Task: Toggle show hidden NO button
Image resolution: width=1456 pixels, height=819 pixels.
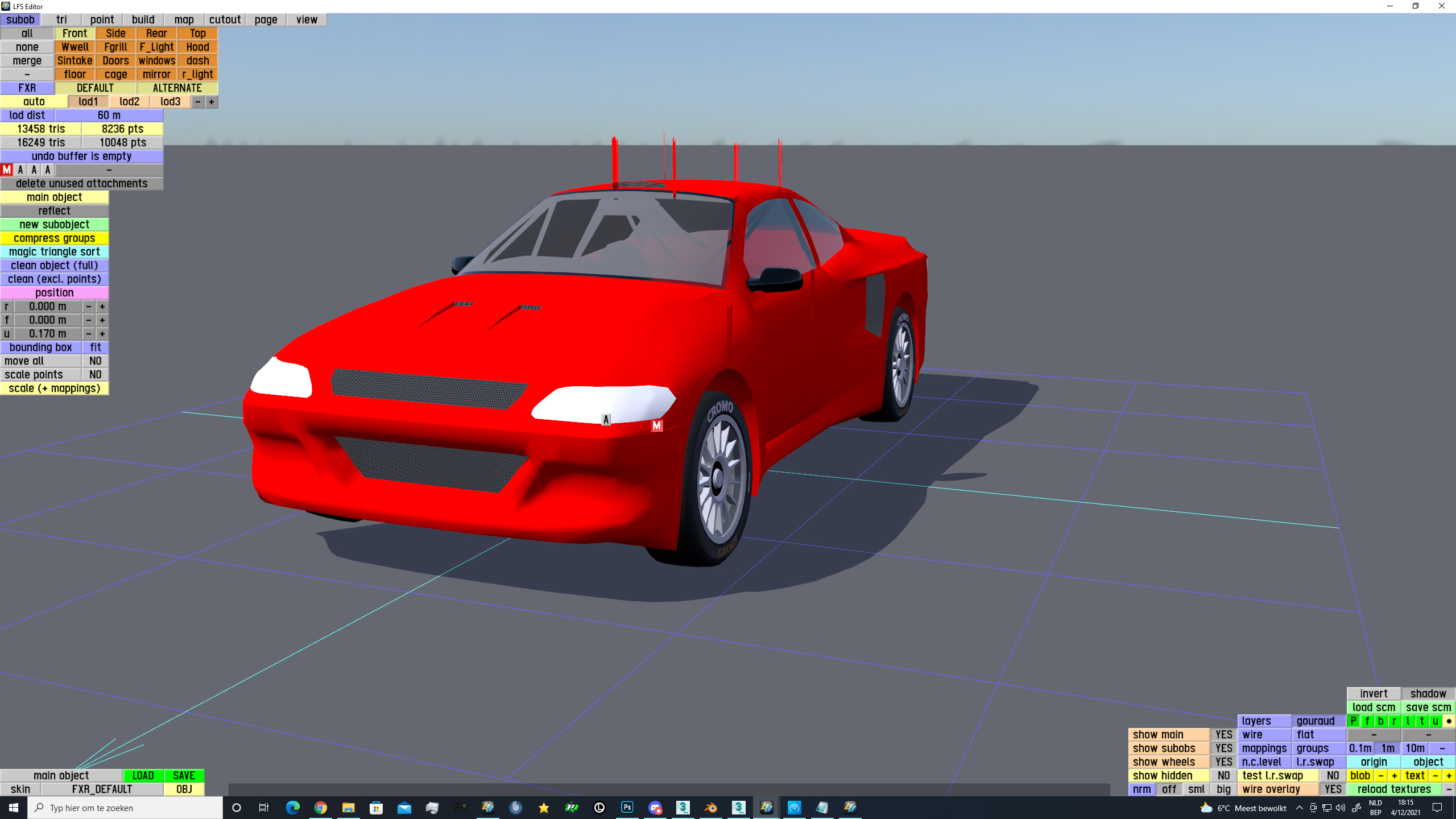Action: 1223,776
